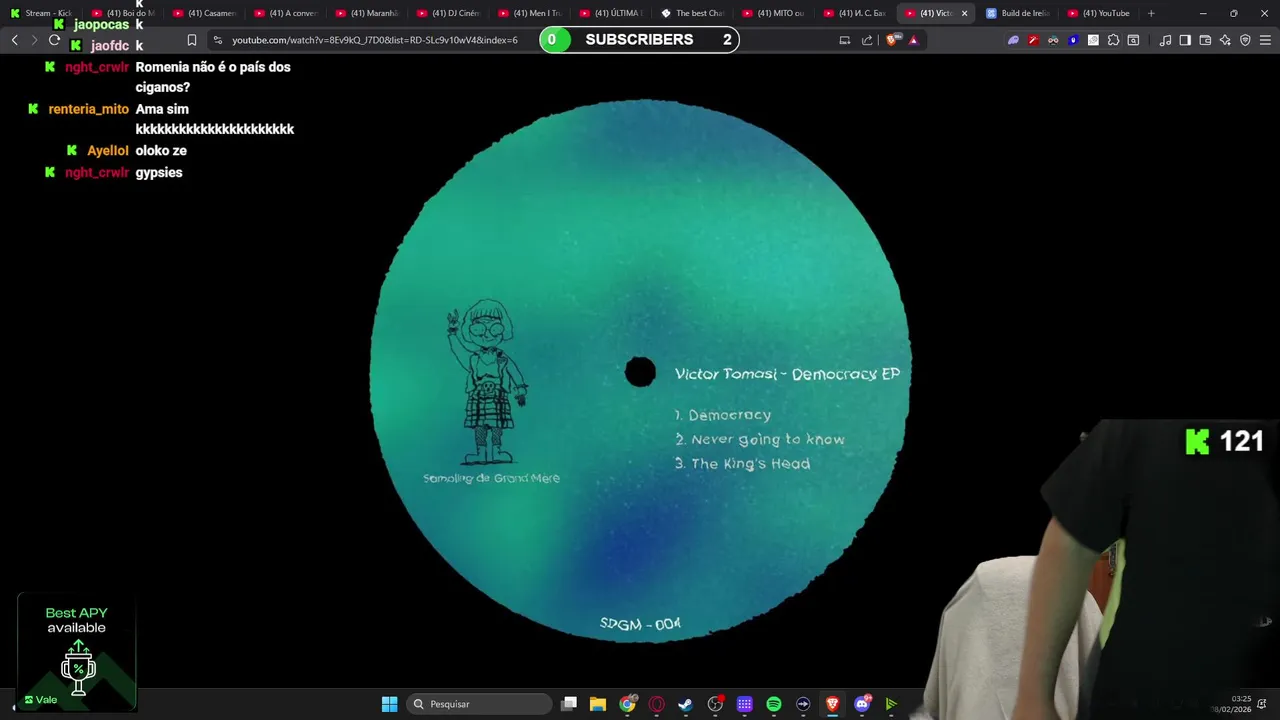The width and height of the screenshot is (1280, 720).
Task: Open the Brave Wallet
Action: [x=1205, y=40]
